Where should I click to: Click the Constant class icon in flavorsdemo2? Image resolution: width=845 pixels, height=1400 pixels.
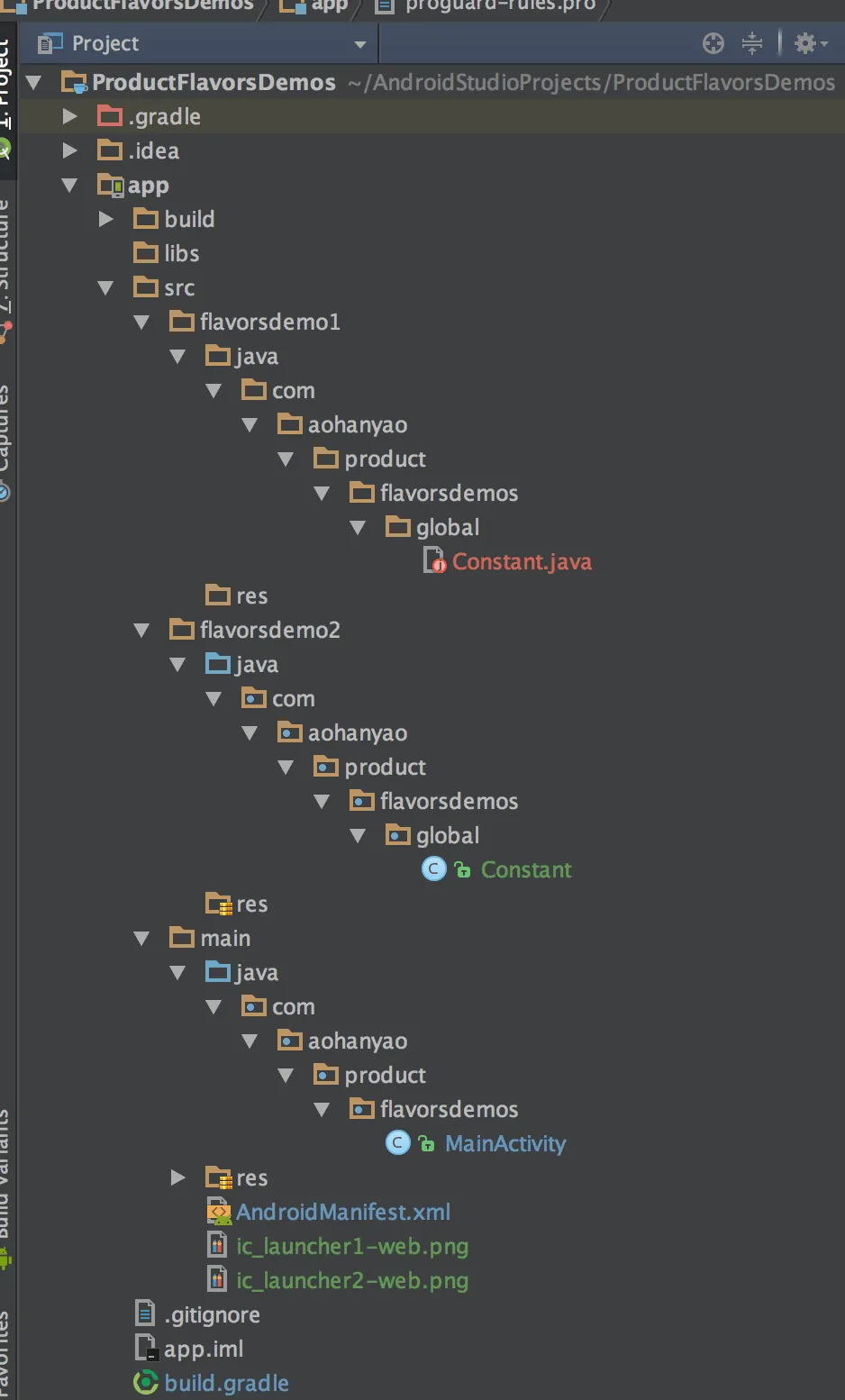pos(434,869)
